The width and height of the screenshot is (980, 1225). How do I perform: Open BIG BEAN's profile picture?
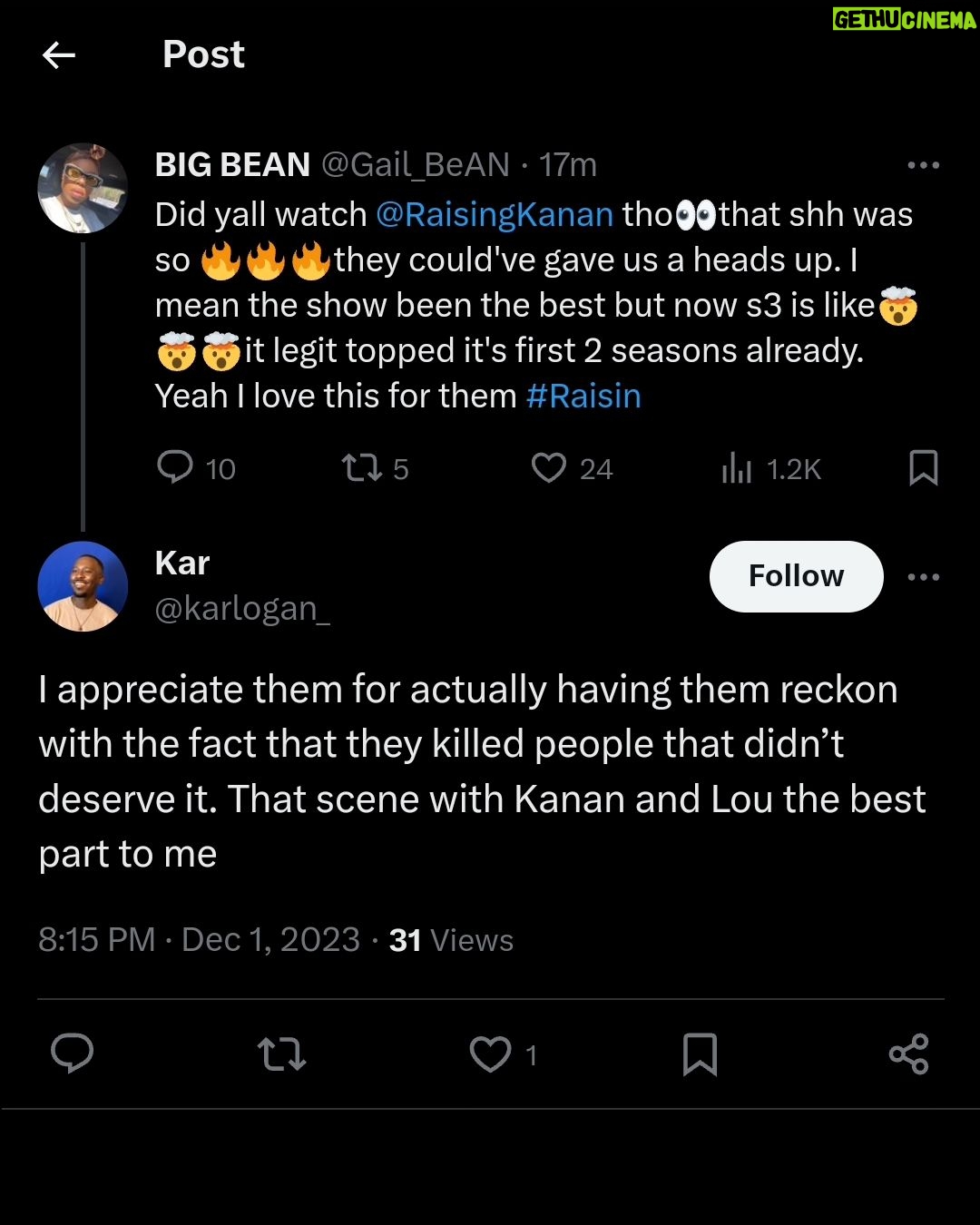[x=83, y=188]
